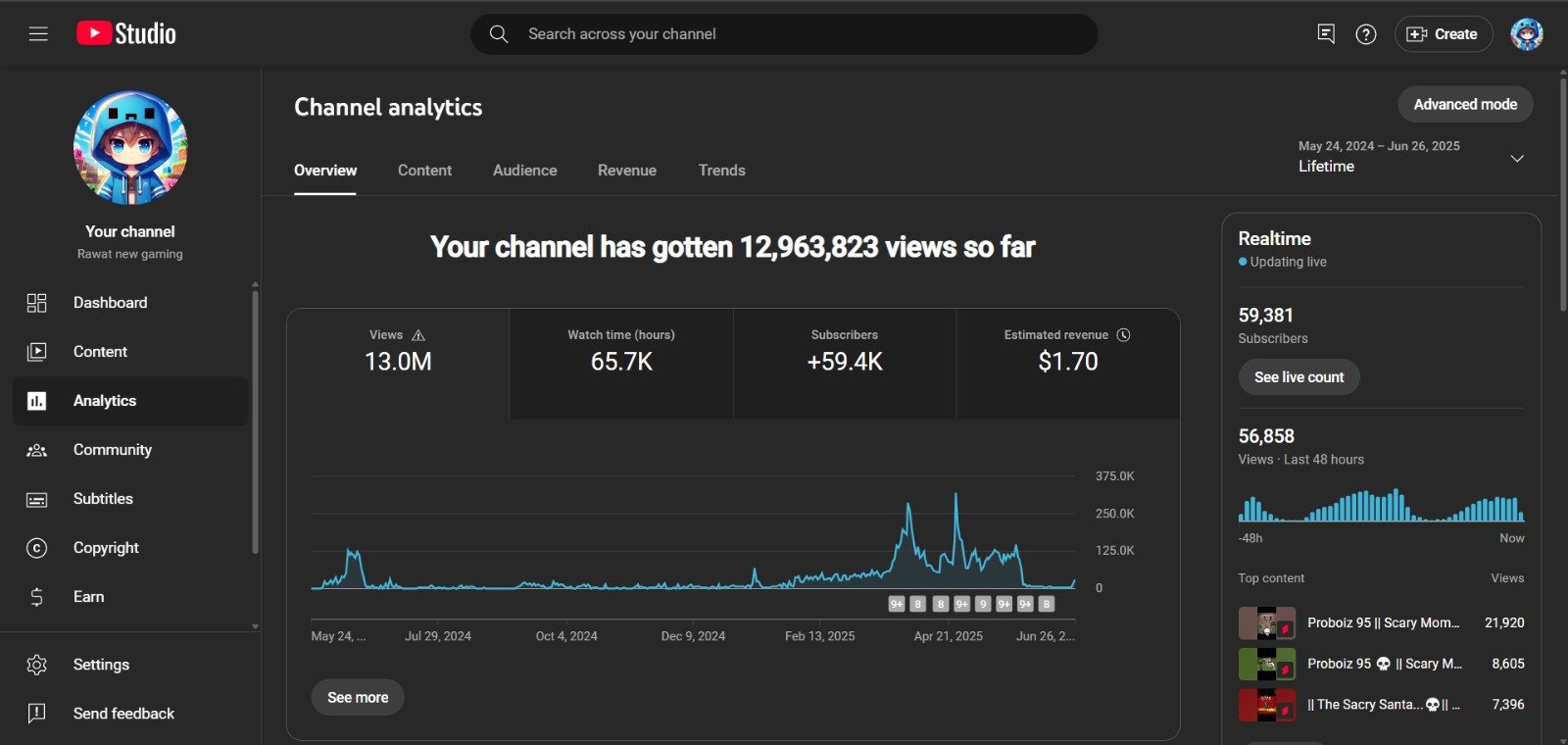Viewport: 1568px width, 745px height.
Task: Open the Help question mark icon
Action: pyautogui.click(x=1366, y=34)
